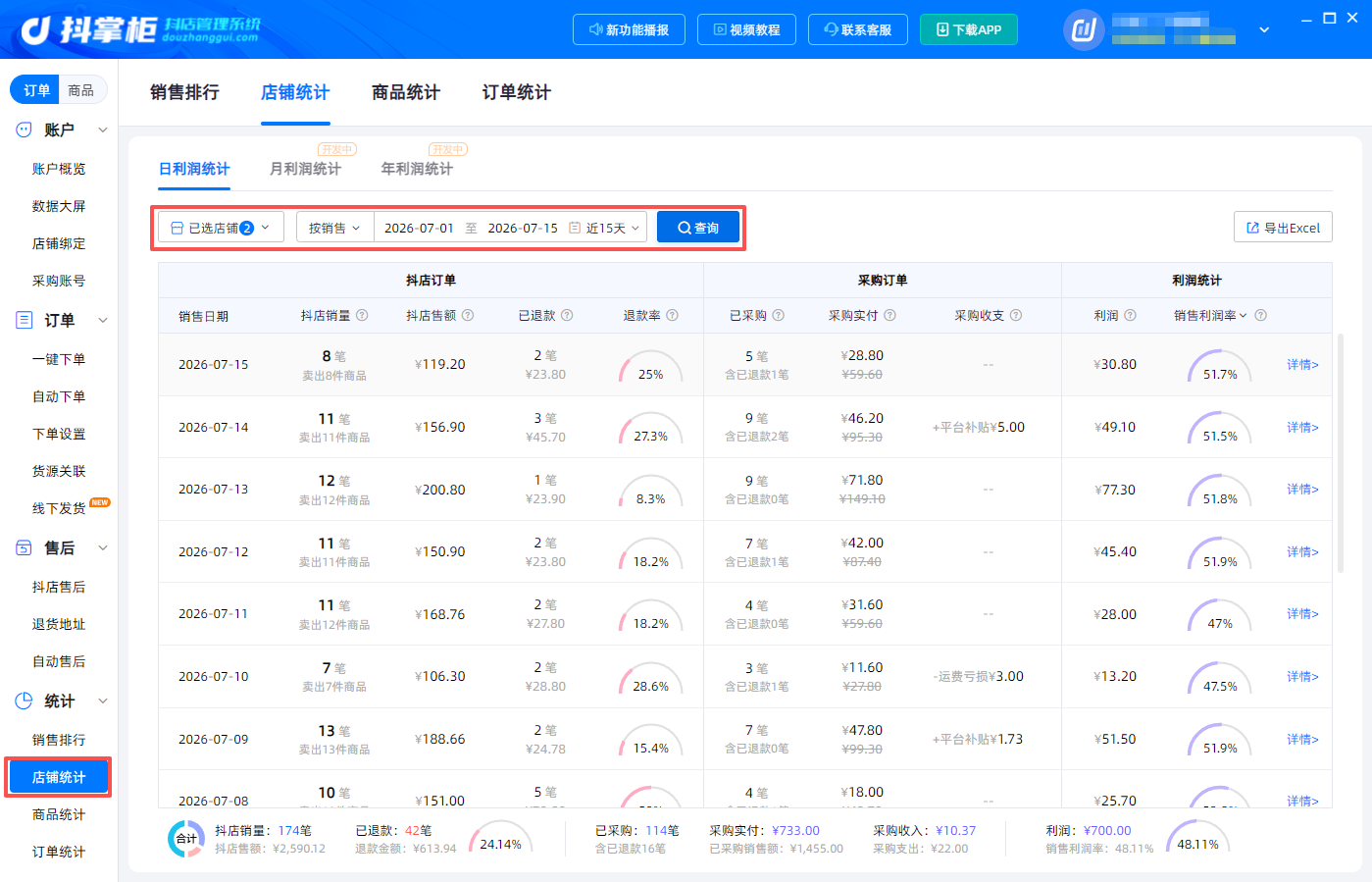Open 店铺绑定 in sidebar
The height and width of the screenshot is (882, 1372).
point(59,243)
